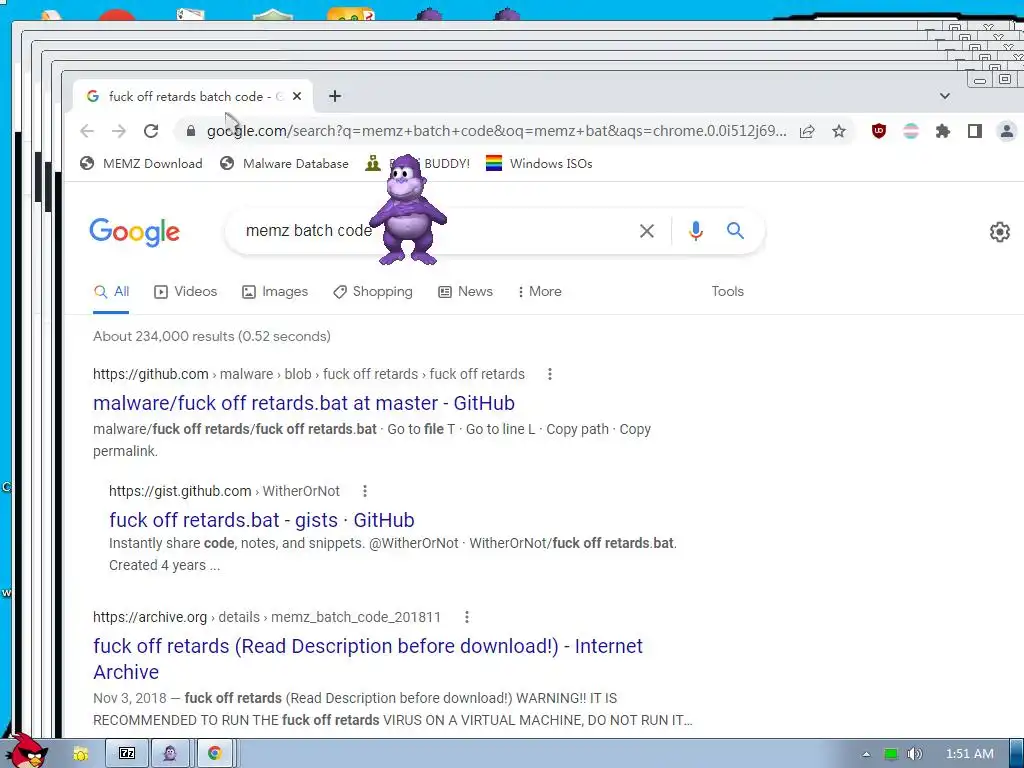Image resolution: width=1024 pixels, height=768 pixels.
Task: Expand the More search filters
Action: pos(539,292)
